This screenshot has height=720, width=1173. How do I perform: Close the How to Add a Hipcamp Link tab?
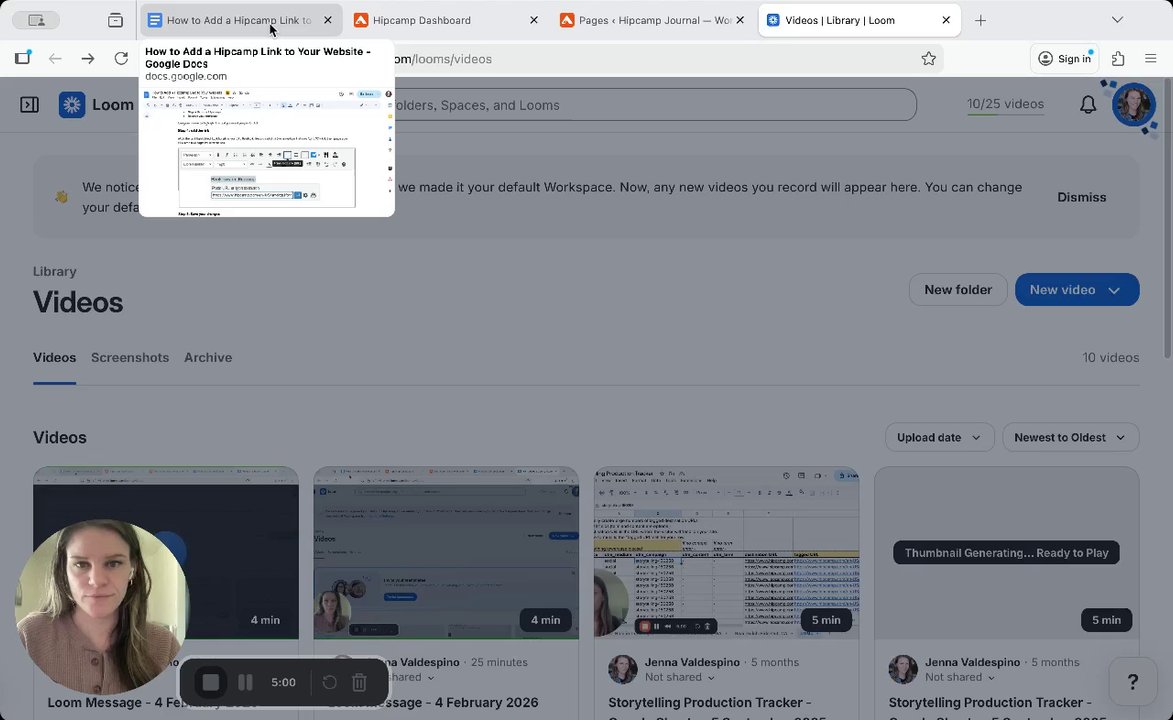point(328,20)
